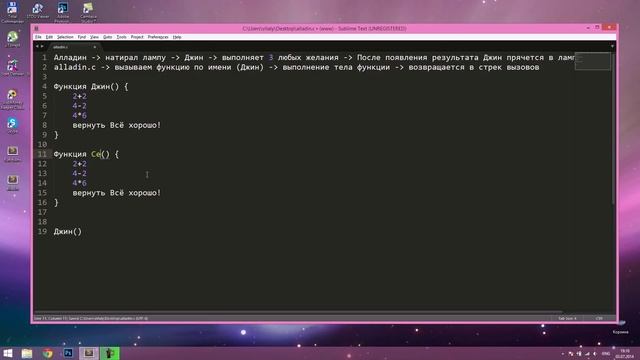Open File Explorer from the taskbar
Screen dimensions: 640x360
(x=27, y=353)
